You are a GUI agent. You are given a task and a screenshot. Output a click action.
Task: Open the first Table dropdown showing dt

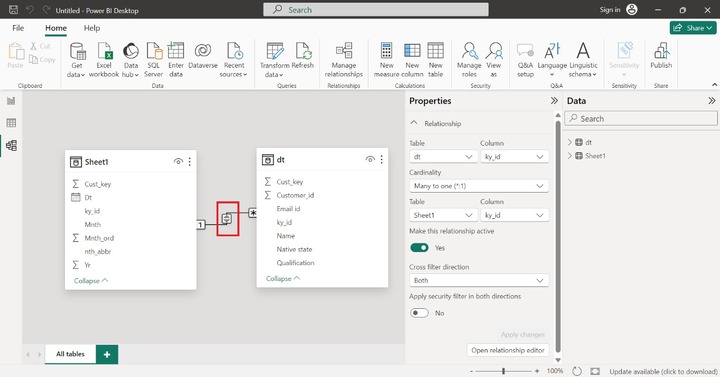[x=443, y=157]
